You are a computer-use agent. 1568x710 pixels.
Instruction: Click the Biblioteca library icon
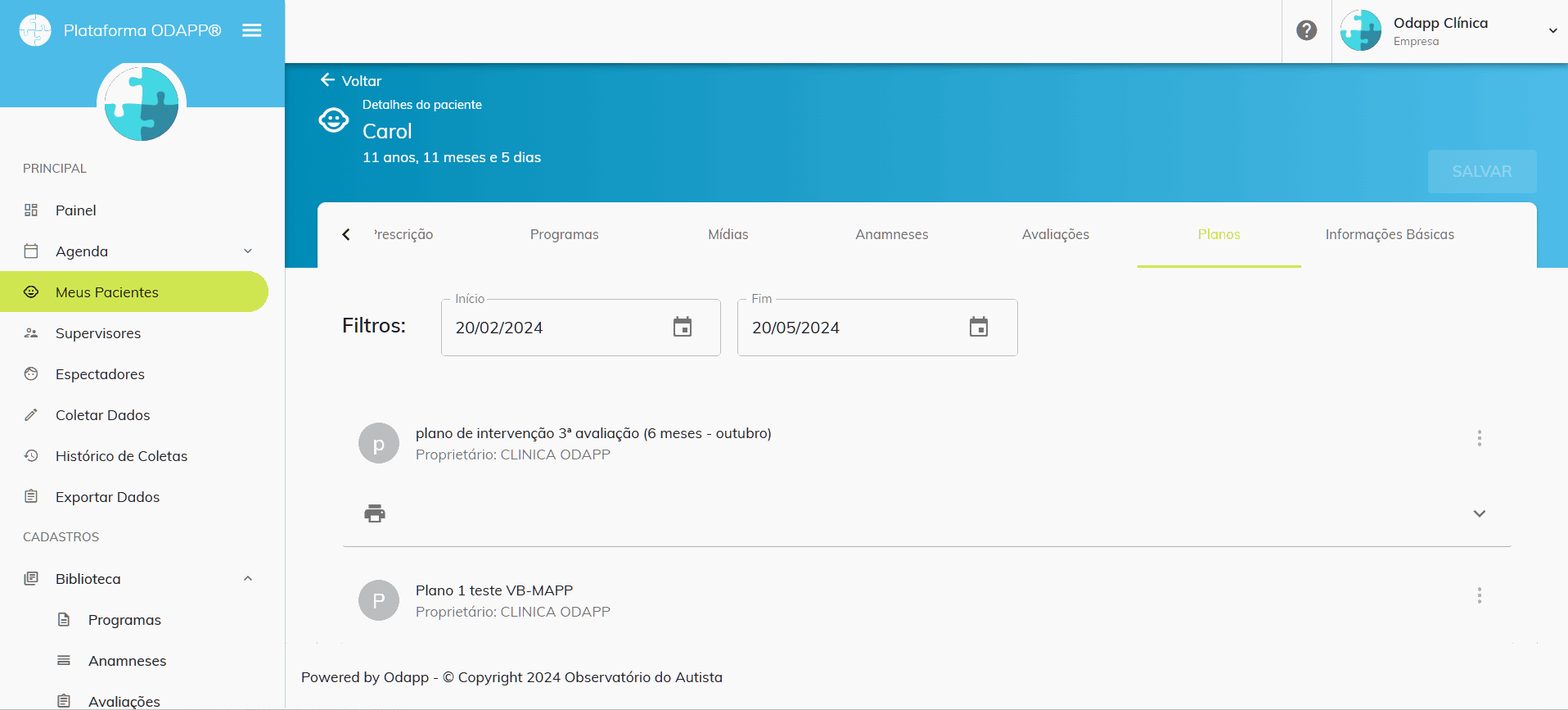pos(31,578)
